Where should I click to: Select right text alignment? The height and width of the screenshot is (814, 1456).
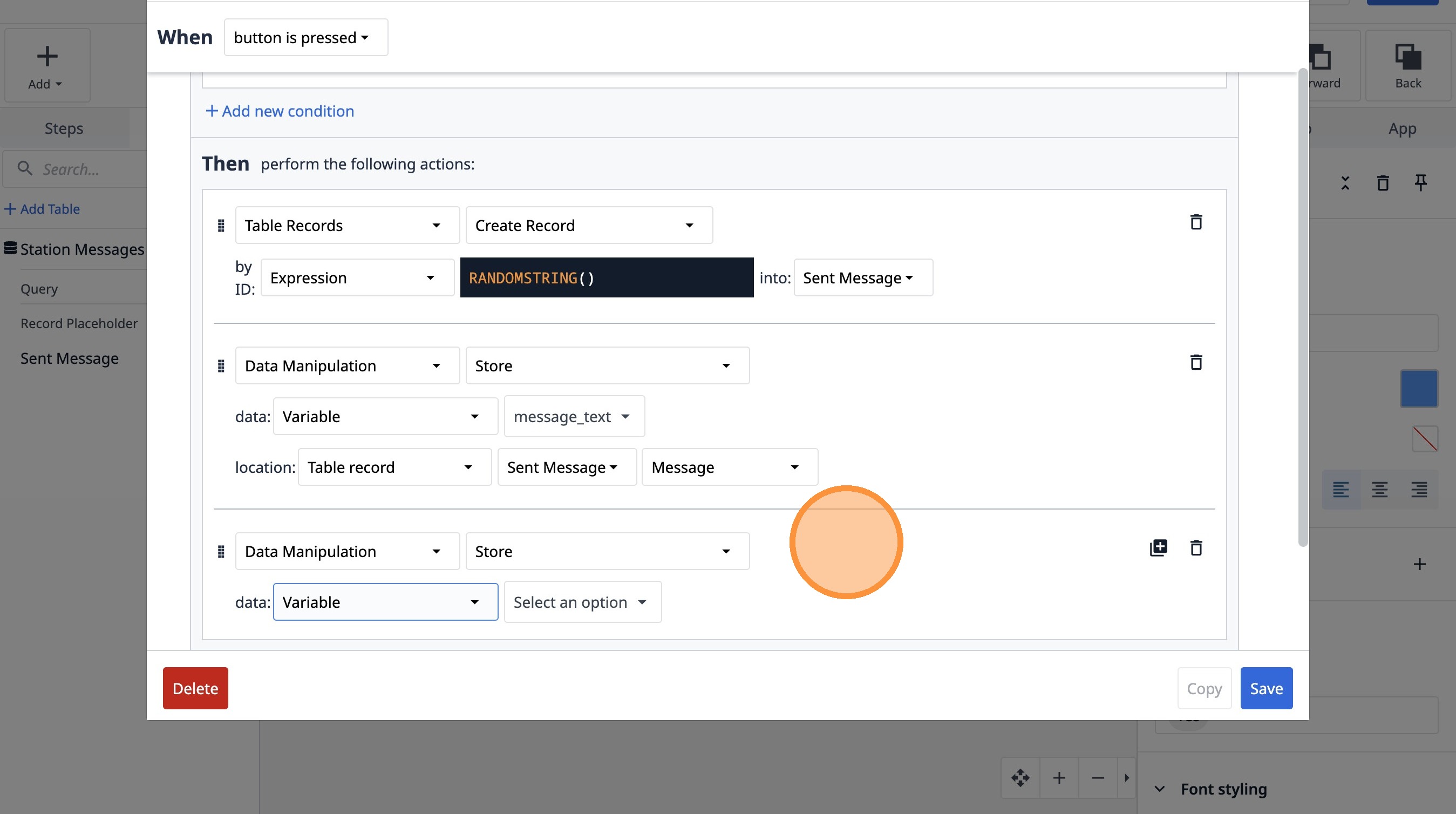1419,490
